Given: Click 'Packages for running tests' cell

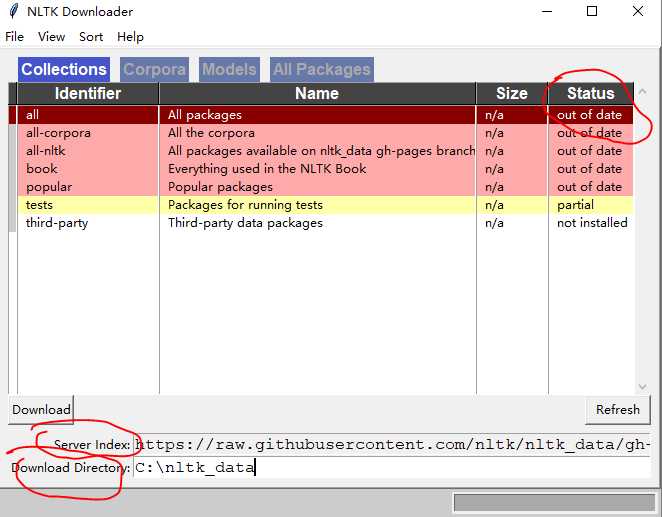Looking at the screenshot, I should click(x=317, y=205).
